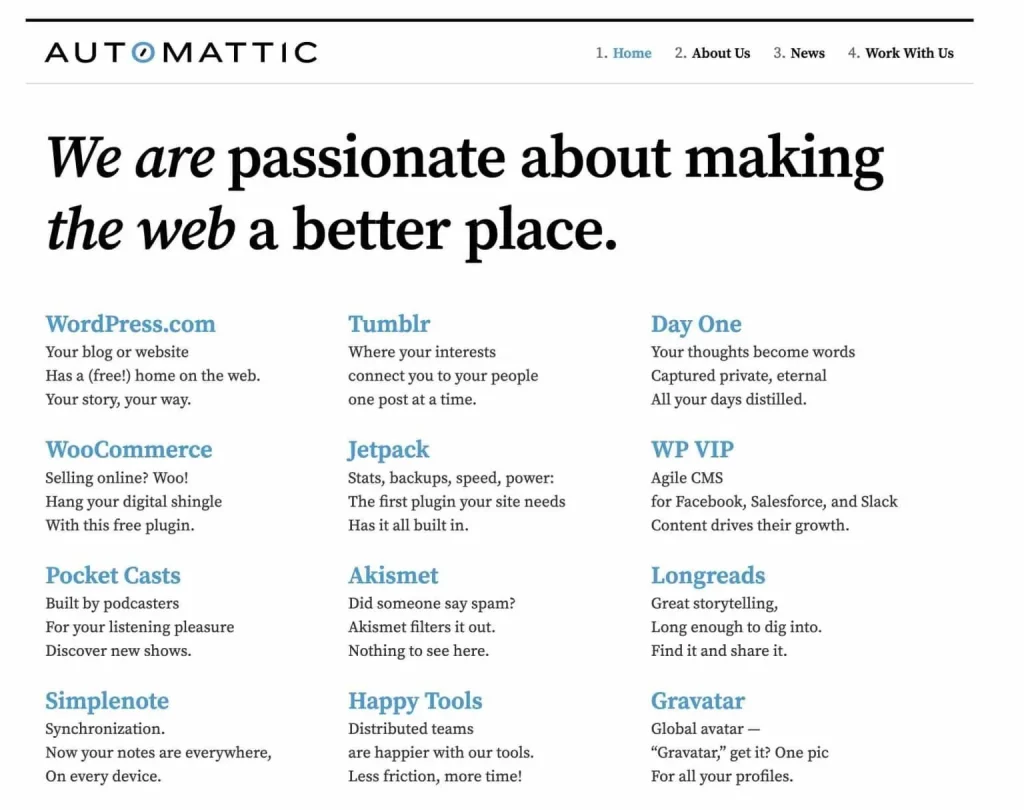1024x810 pixels.
Task: Visit the WP VIP link
Action: pos(692,450)
